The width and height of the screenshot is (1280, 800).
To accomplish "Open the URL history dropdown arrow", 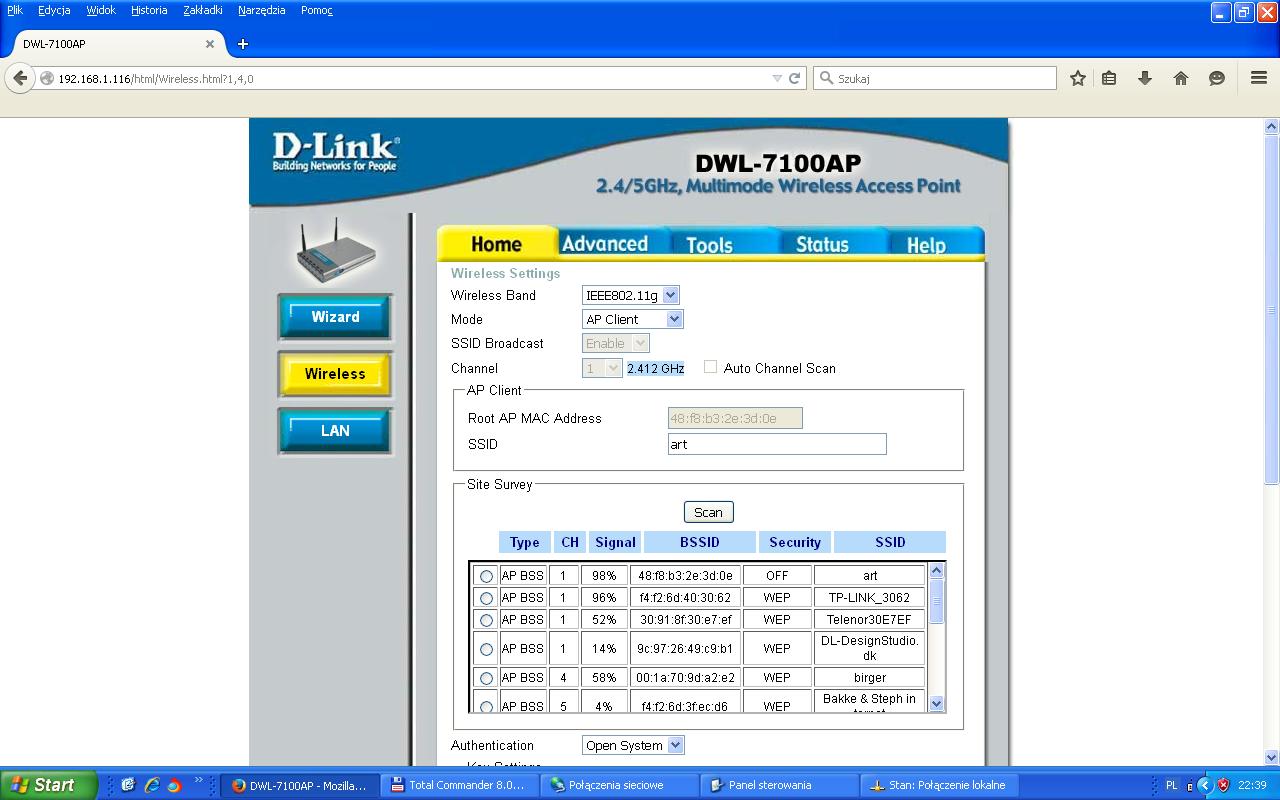I will click(777, 78).
